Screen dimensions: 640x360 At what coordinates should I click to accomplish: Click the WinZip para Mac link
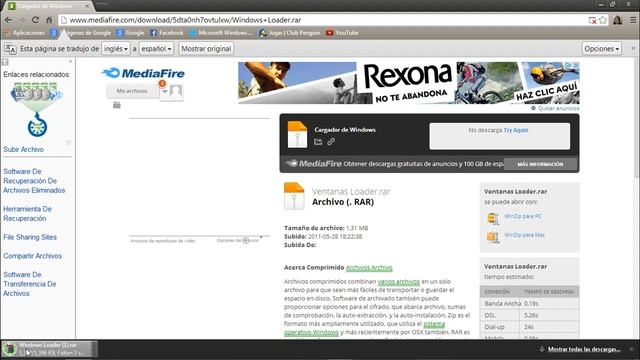[x=524, y=235]
